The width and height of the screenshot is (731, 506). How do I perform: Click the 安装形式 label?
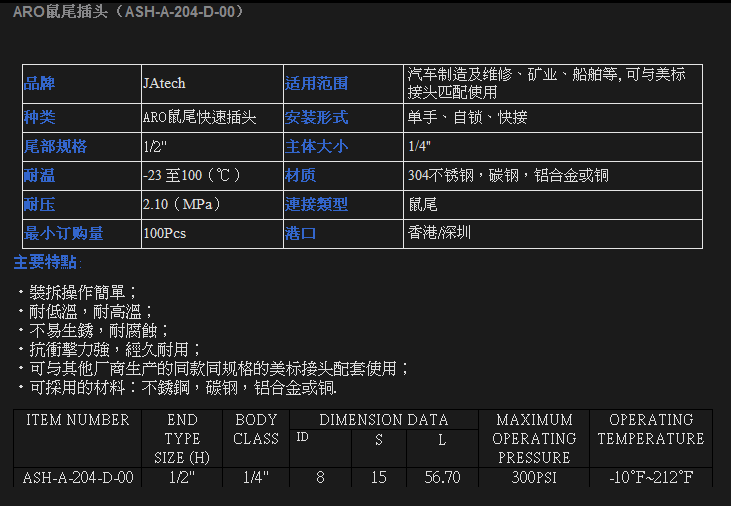[317, 117]
